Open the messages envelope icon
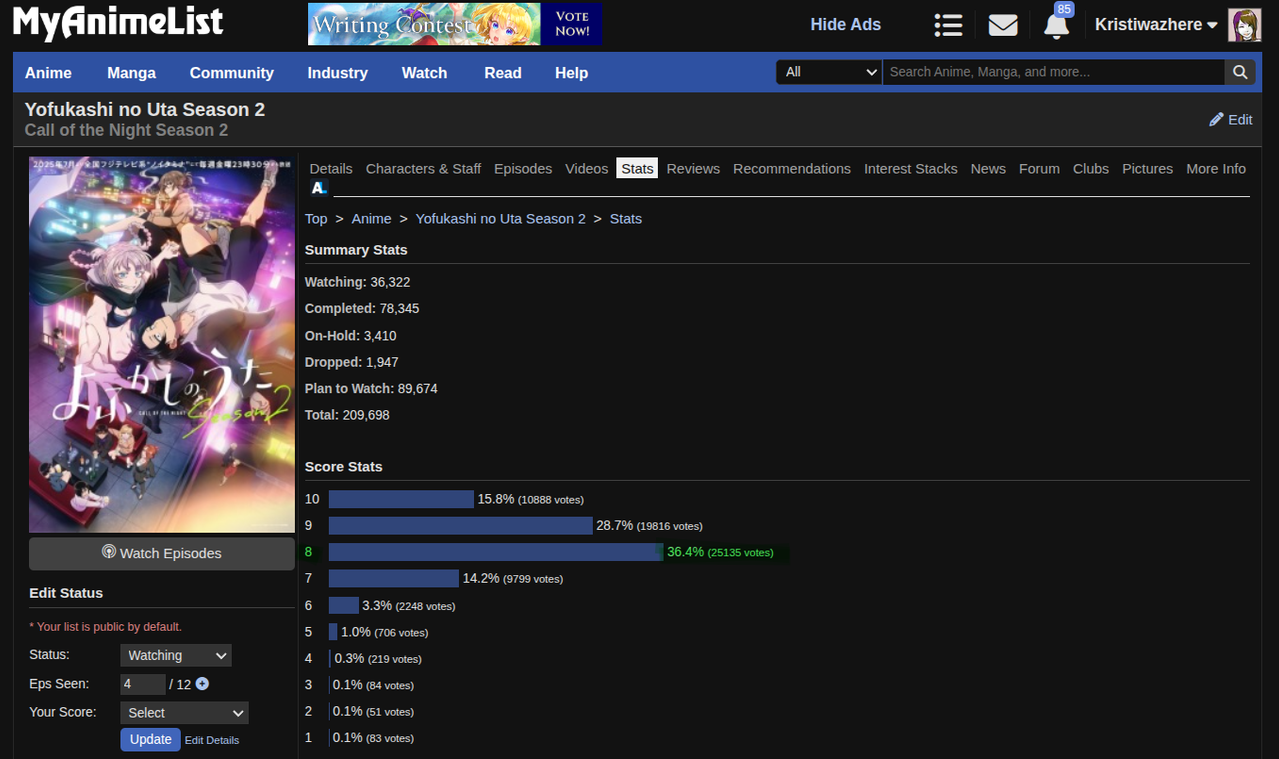This screenshot has height=759, width=1279. (1003, 25)
